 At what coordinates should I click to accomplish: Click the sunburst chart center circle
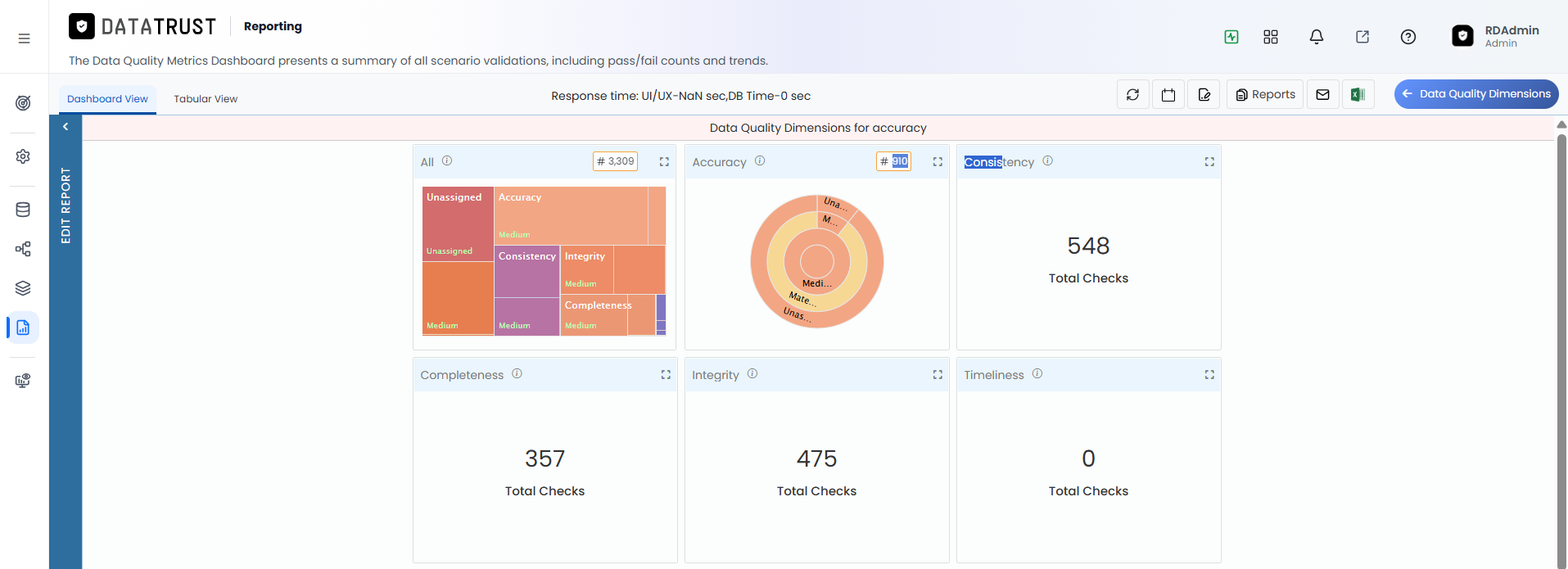(x=817, y=261)
